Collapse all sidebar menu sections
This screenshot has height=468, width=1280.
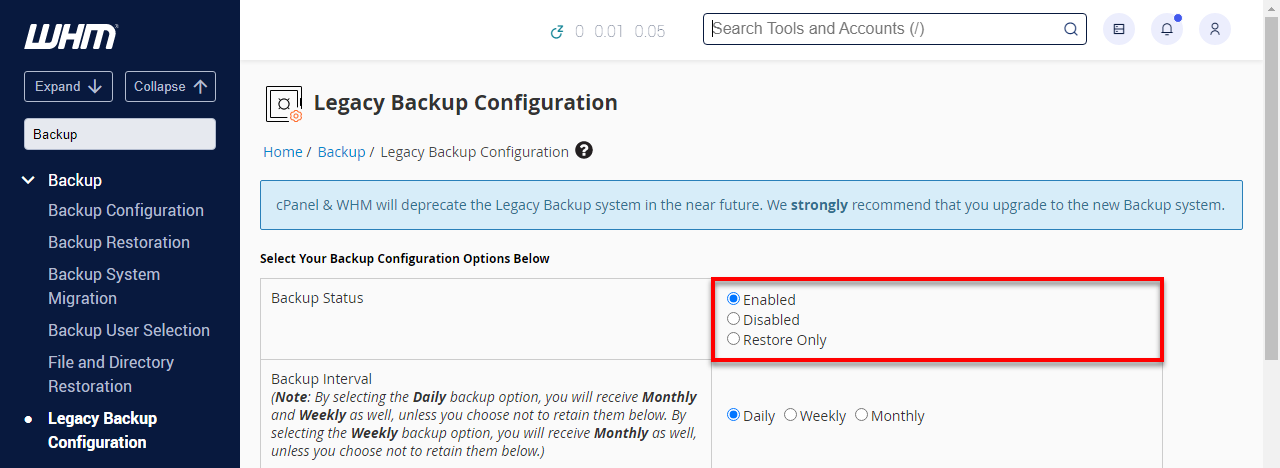click(170, 86)
